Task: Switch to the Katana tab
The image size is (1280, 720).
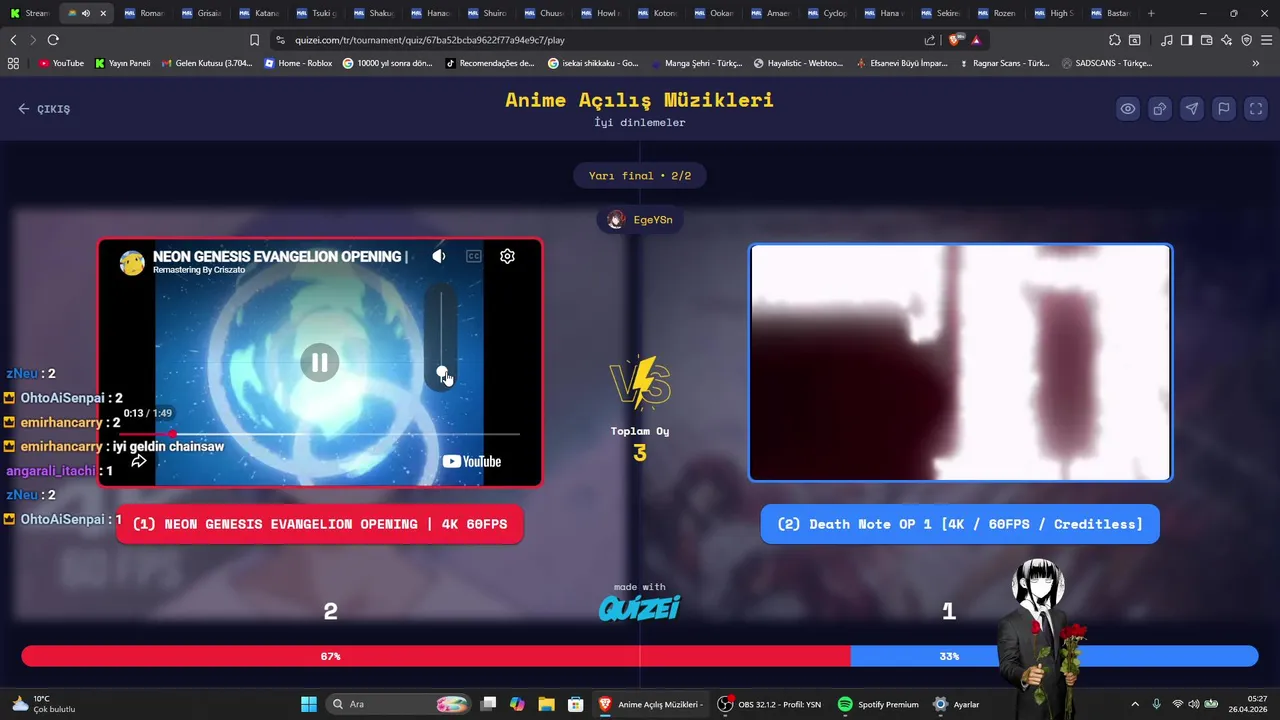Action: [x=260, y=13]
